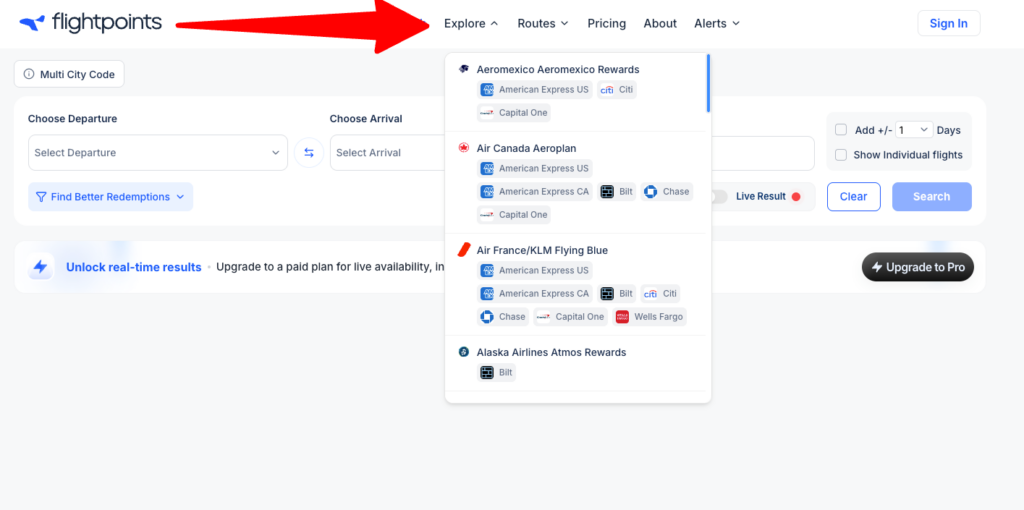Click the flightpoints logo

coord(90,23)
